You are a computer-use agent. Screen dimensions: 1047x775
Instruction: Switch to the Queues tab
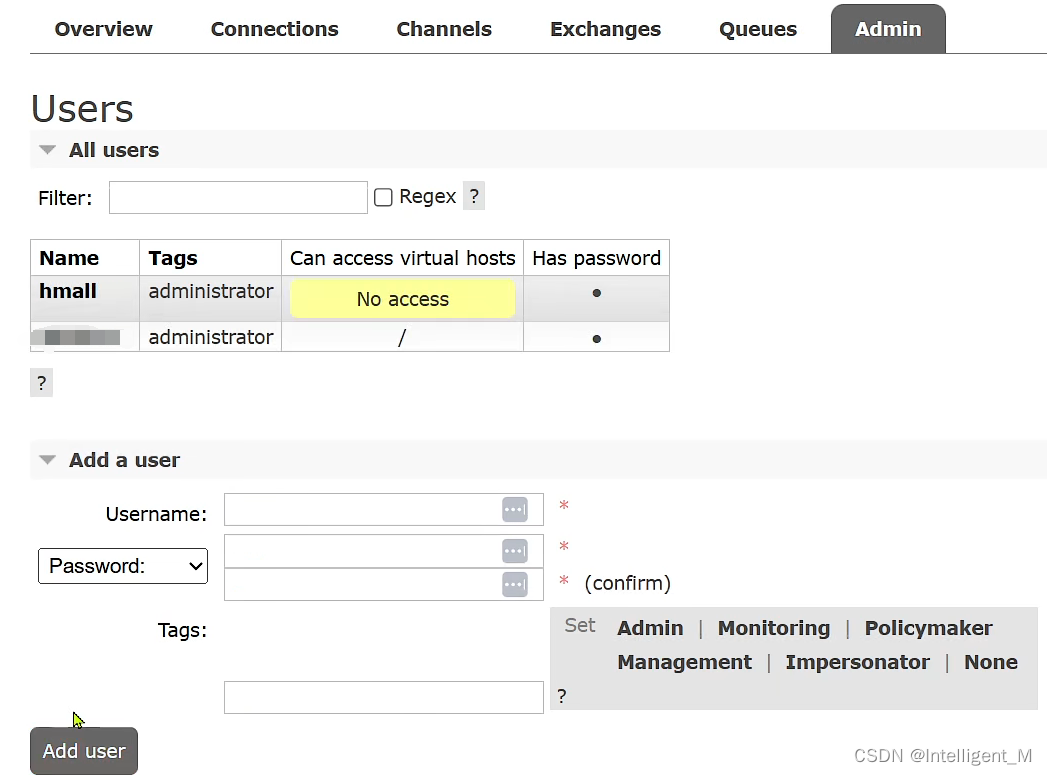point(757,29)
